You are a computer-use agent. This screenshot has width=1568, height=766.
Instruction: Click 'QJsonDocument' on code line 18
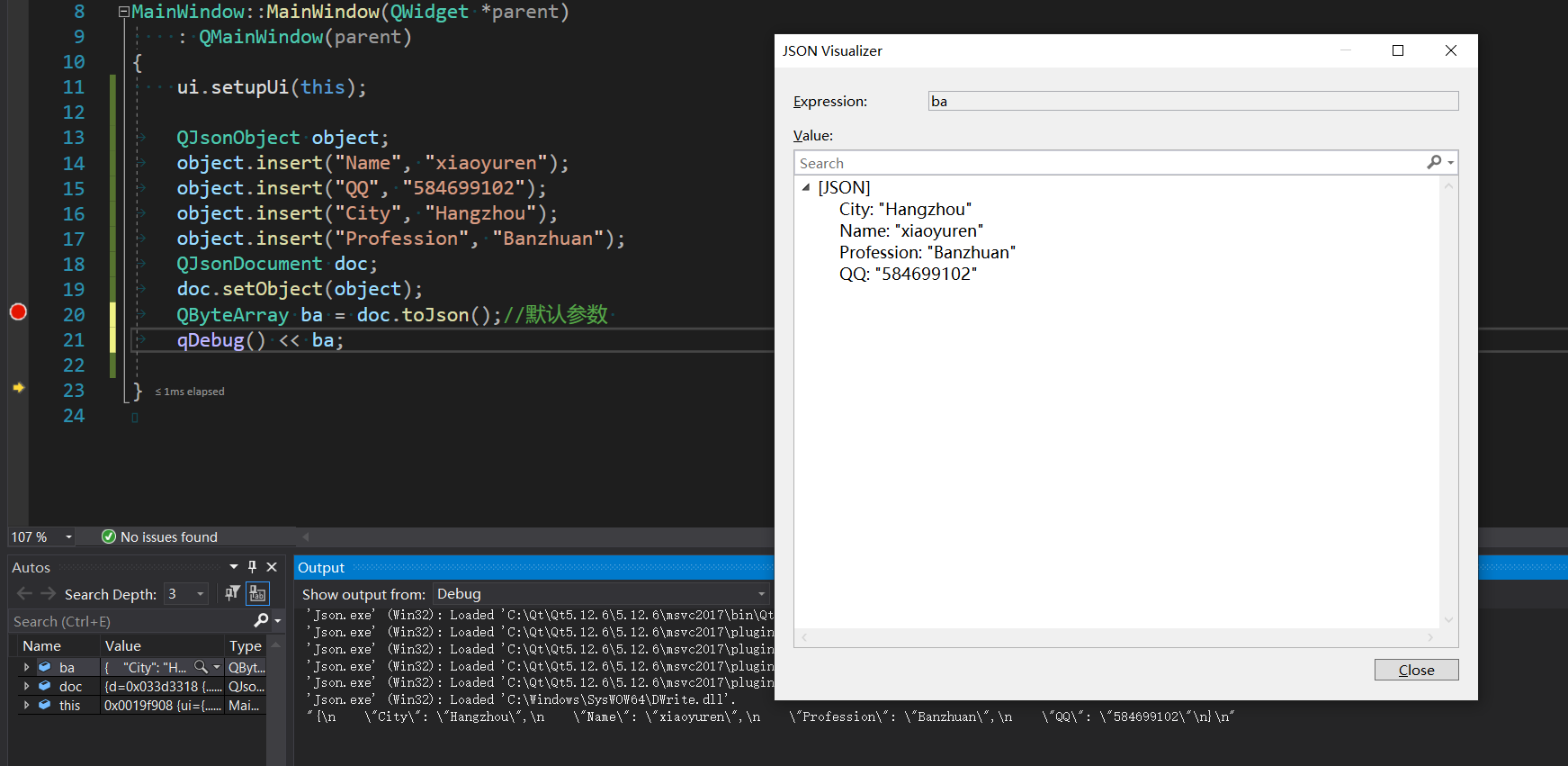click(x=249, y=264)
